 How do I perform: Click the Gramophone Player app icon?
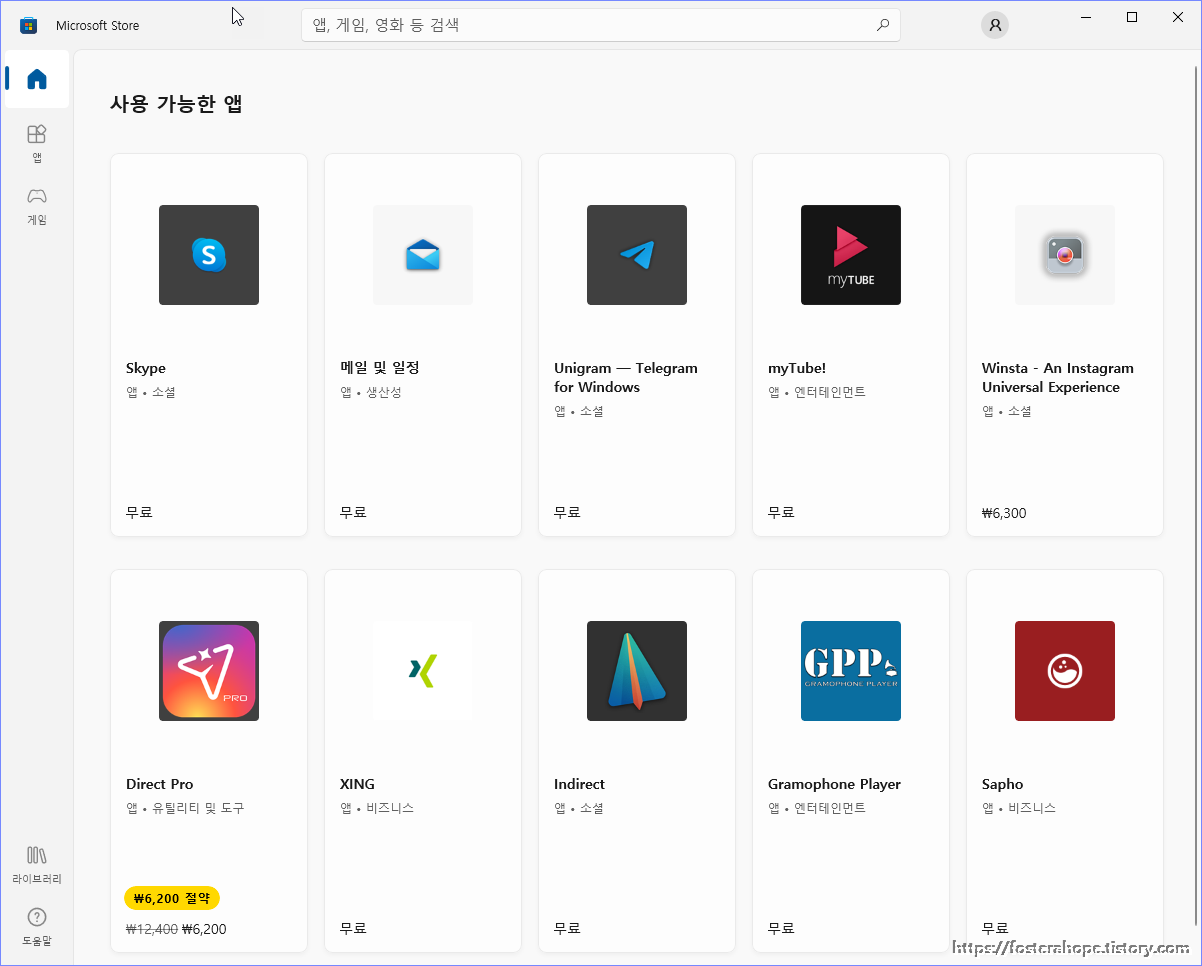tap(851, 671)
